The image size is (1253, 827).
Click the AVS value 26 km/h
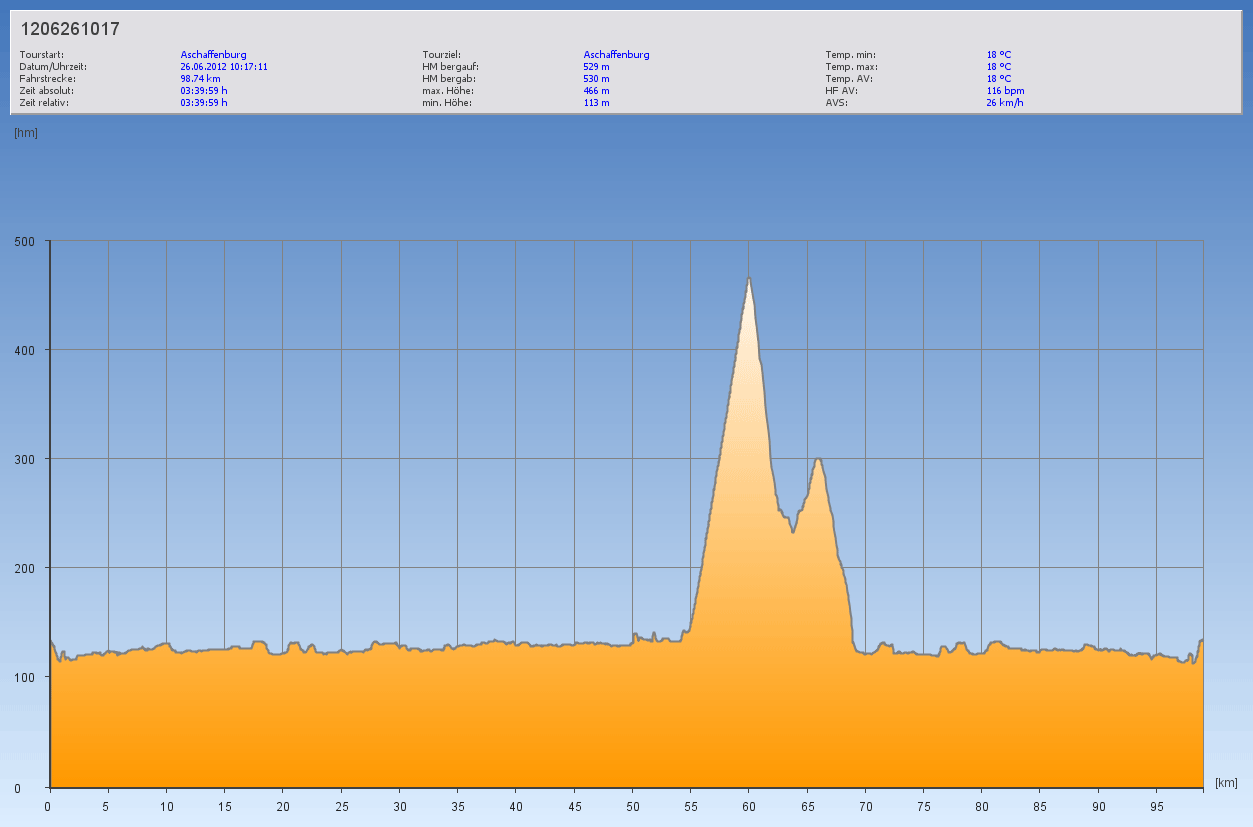click(1005, 102)
